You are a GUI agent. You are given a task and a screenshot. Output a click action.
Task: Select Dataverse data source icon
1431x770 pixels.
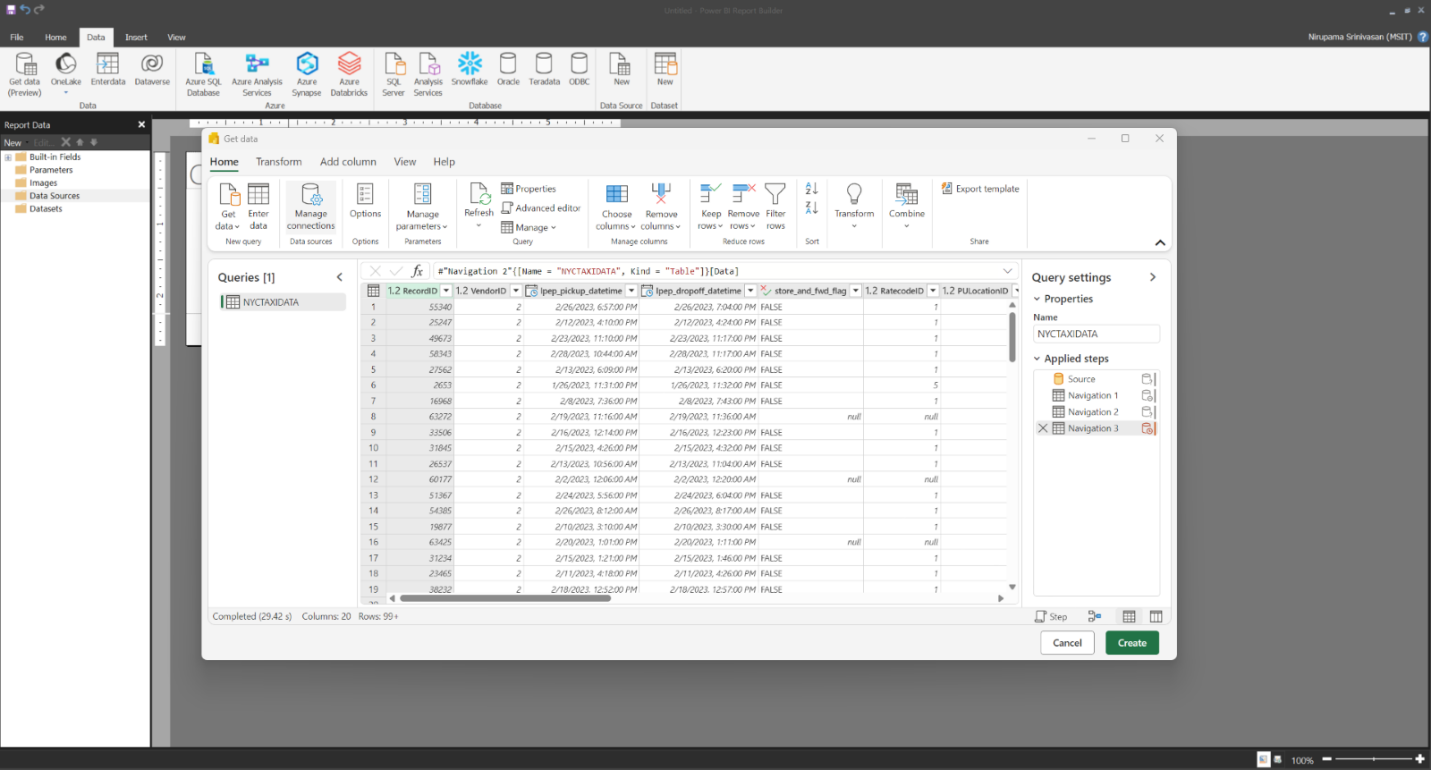tap(152, 70)
